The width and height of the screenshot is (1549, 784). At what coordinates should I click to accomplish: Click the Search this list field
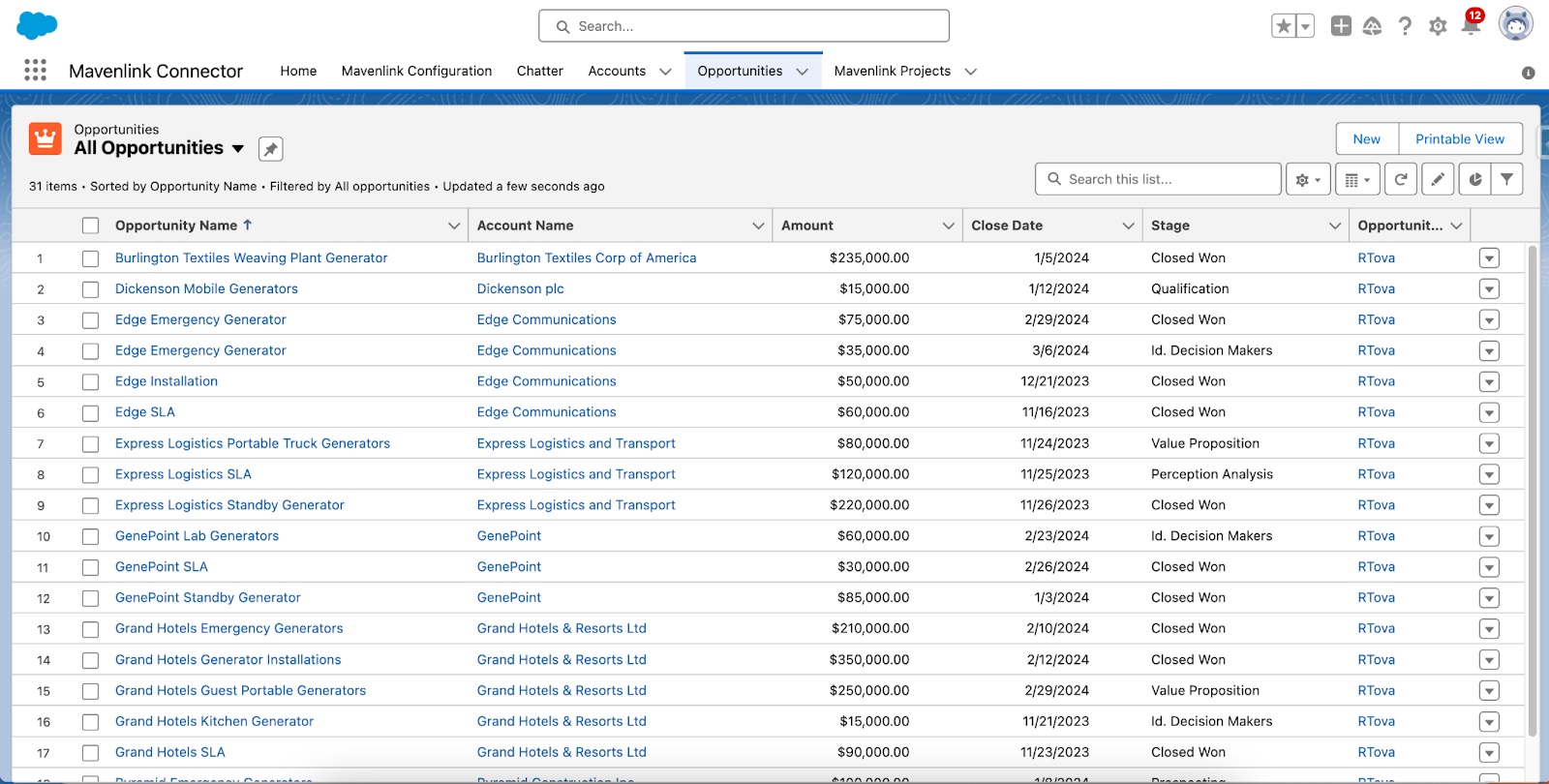tap(1158, 179)
